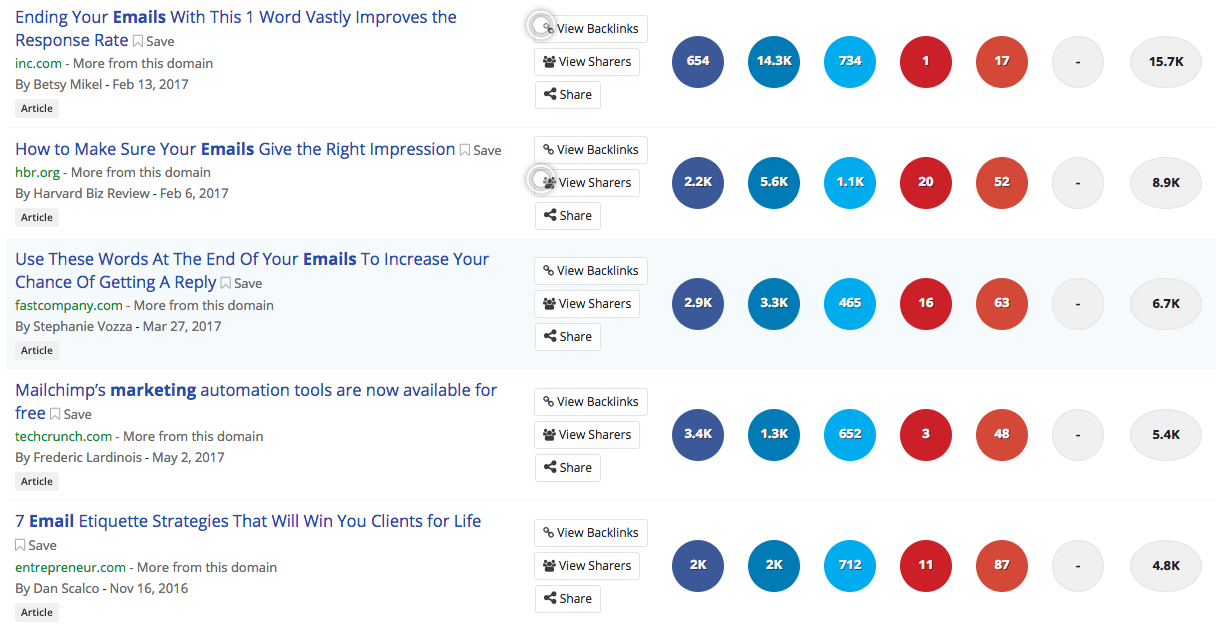
Task: View Backlinks for the inc.com article
Action: point(591,29)
